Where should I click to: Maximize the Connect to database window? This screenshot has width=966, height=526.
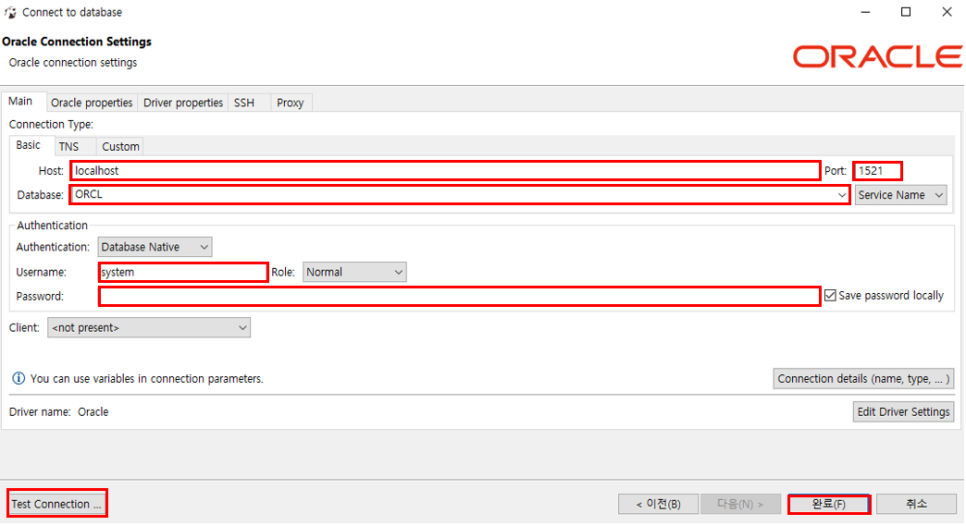(906, 12)
